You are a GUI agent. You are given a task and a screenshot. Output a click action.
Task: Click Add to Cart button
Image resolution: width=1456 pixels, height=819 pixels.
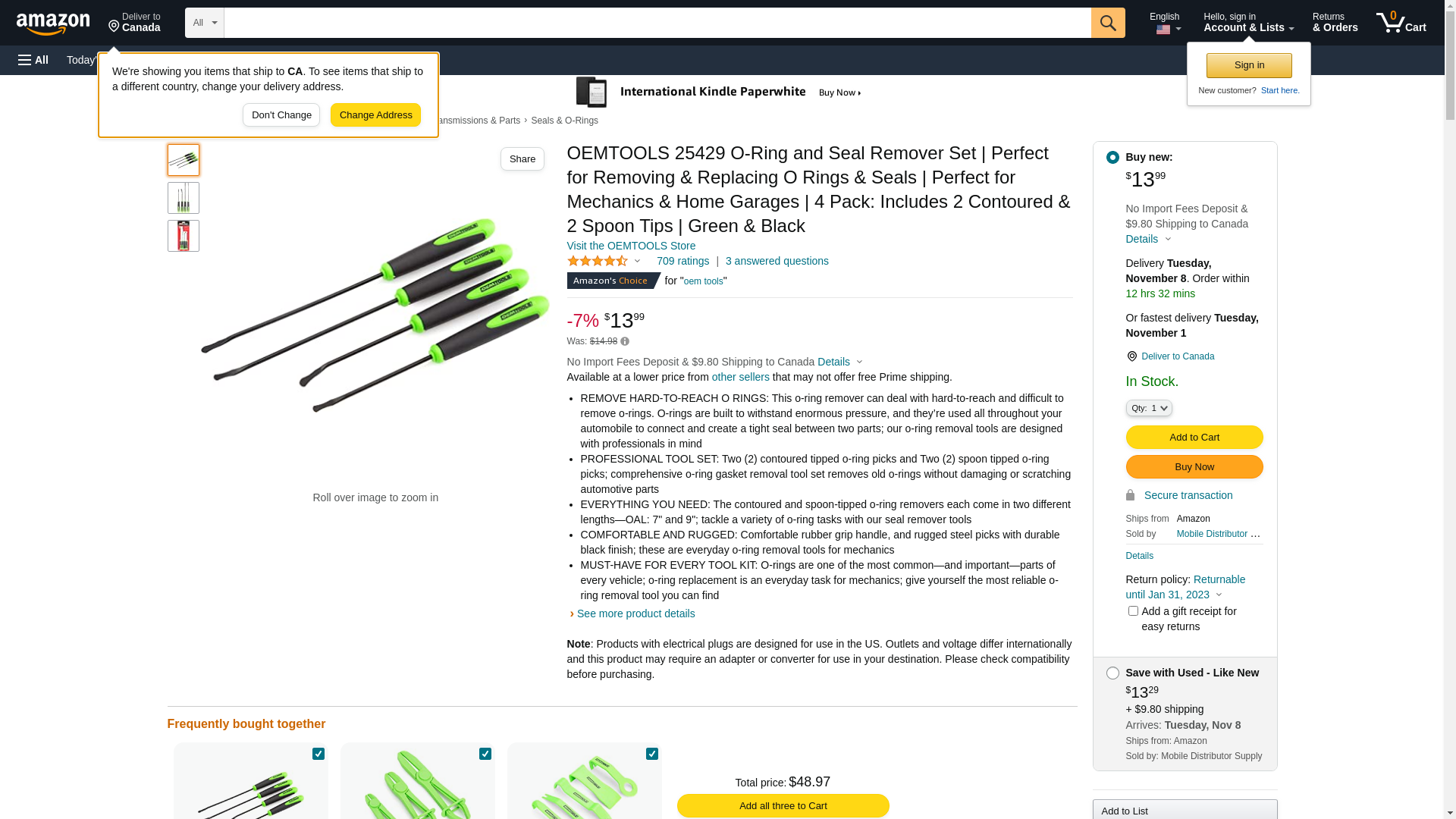(x=1194, y=437)
